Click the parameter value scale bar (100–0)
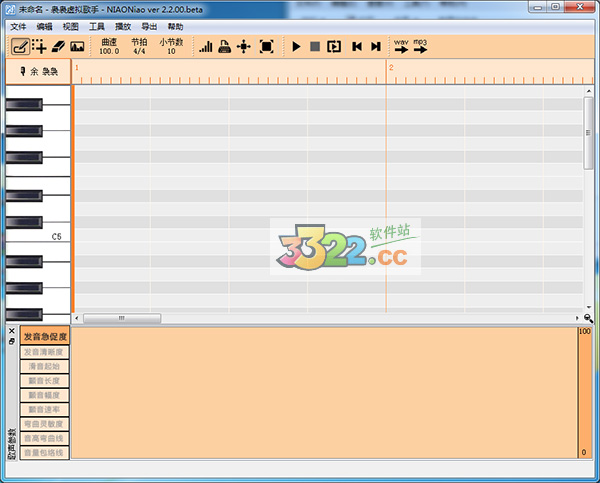 pyautogui.click(x=584, y=392)
